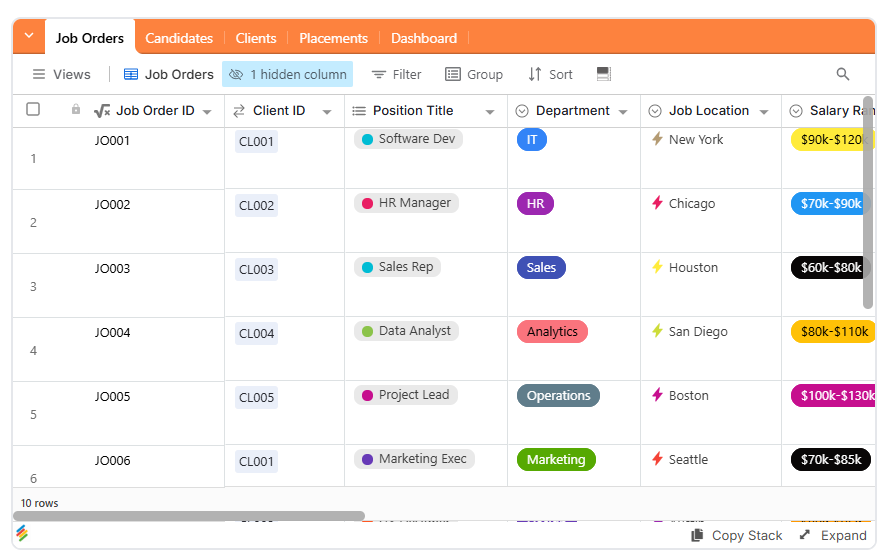Click the CL004 client chip
The image size is (889, 560).
point(256,334)
